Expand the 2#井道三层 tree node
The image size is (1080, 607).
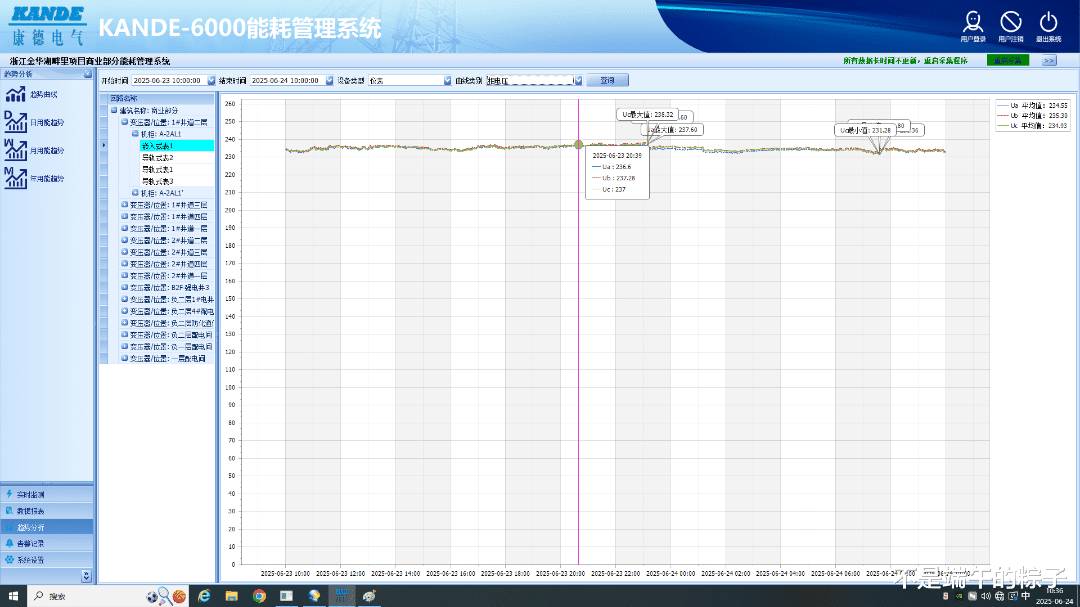point(125,252)
